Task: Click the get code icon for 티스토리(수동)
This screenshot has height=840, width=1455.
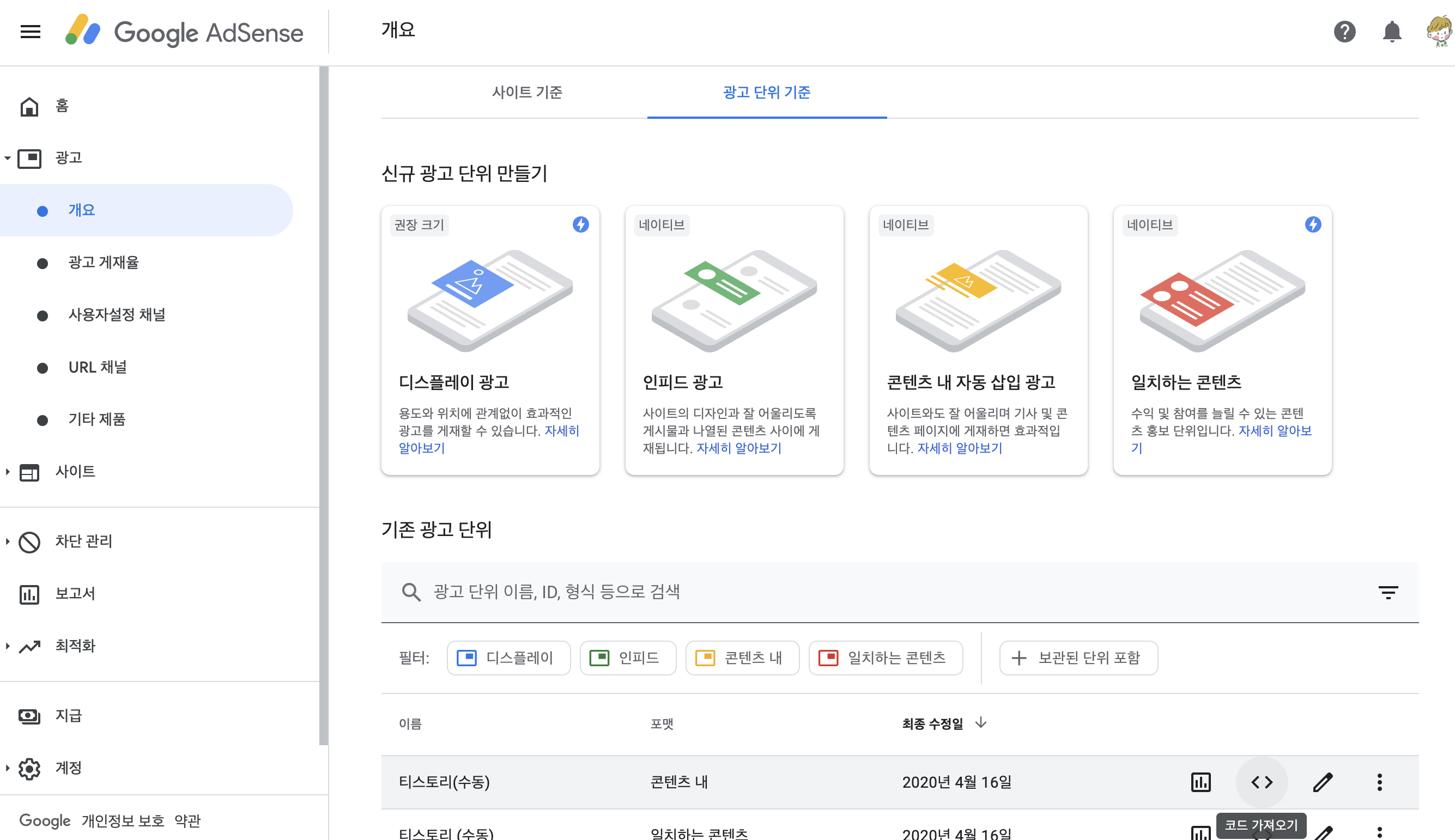Action: click(1262, 782)
